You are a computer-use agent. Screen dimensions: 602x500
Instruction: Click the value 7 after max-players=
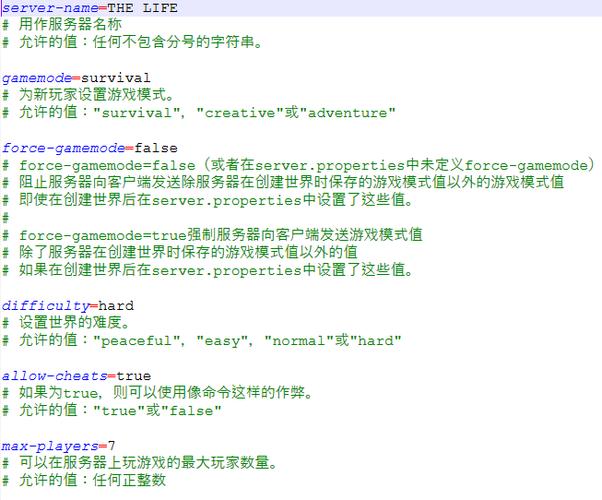pos(111,445)
